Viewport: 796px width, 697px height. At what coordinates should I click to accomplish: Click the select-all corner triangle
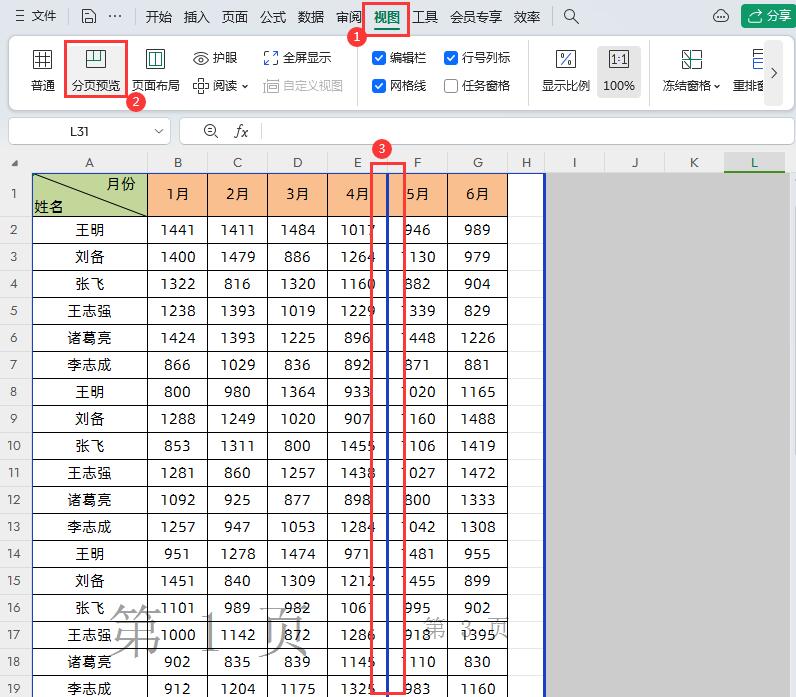pos(15,163)
